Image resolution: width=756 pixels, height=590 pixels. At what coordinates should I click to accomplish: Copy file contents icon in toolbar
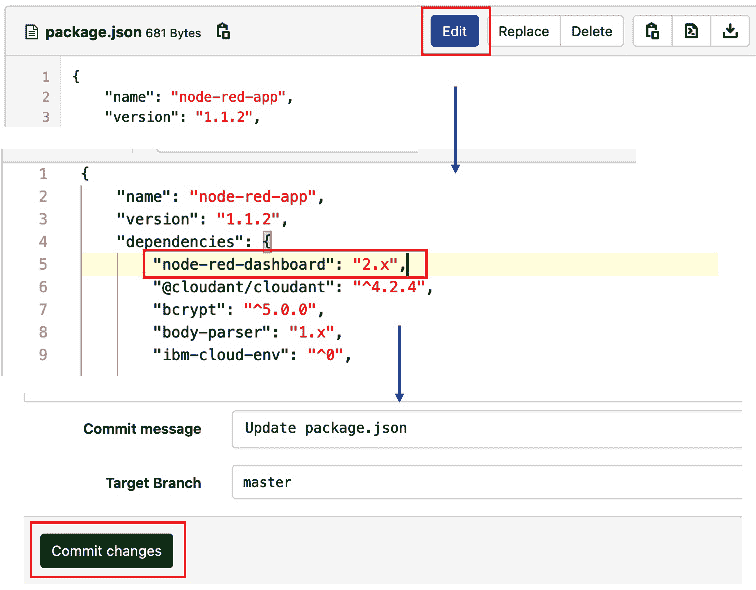point(652,31)
